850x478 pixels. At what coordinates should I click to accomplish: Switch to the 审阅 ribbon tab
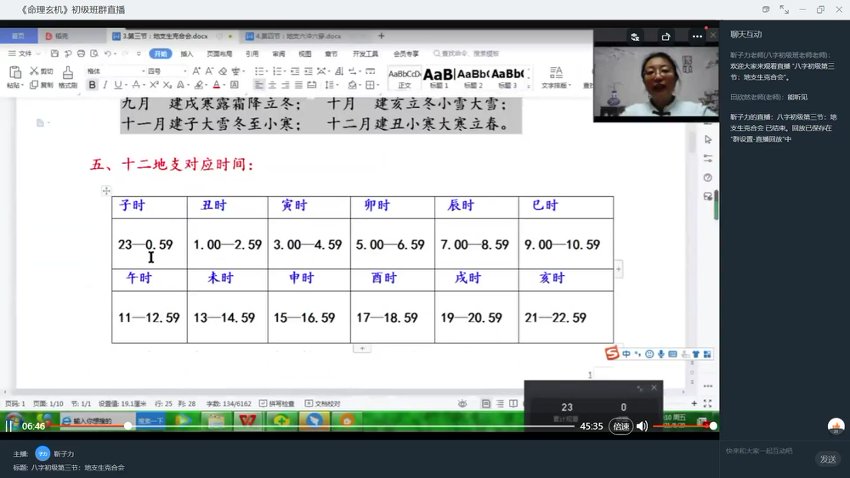click(279, 53)
